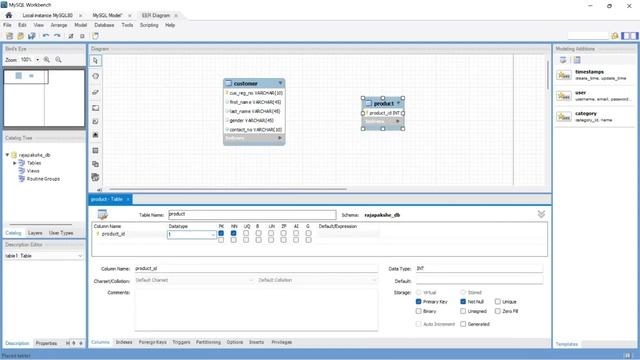640x360 pixels.
Task: Enable the Zero Fill checkbox
Action: point(498,311)
